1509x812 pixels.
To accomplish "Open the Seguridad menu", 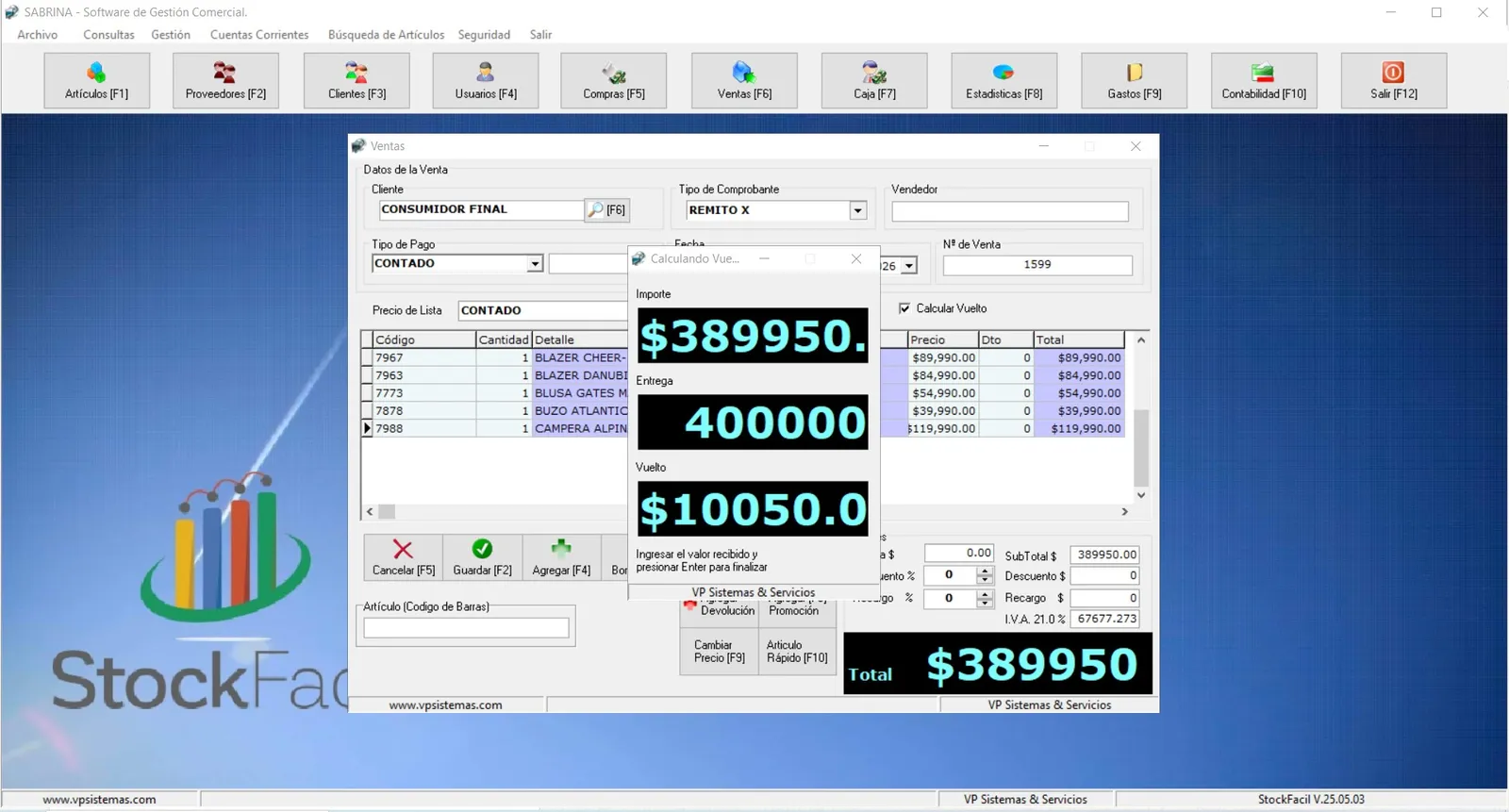I will [484, 35].
